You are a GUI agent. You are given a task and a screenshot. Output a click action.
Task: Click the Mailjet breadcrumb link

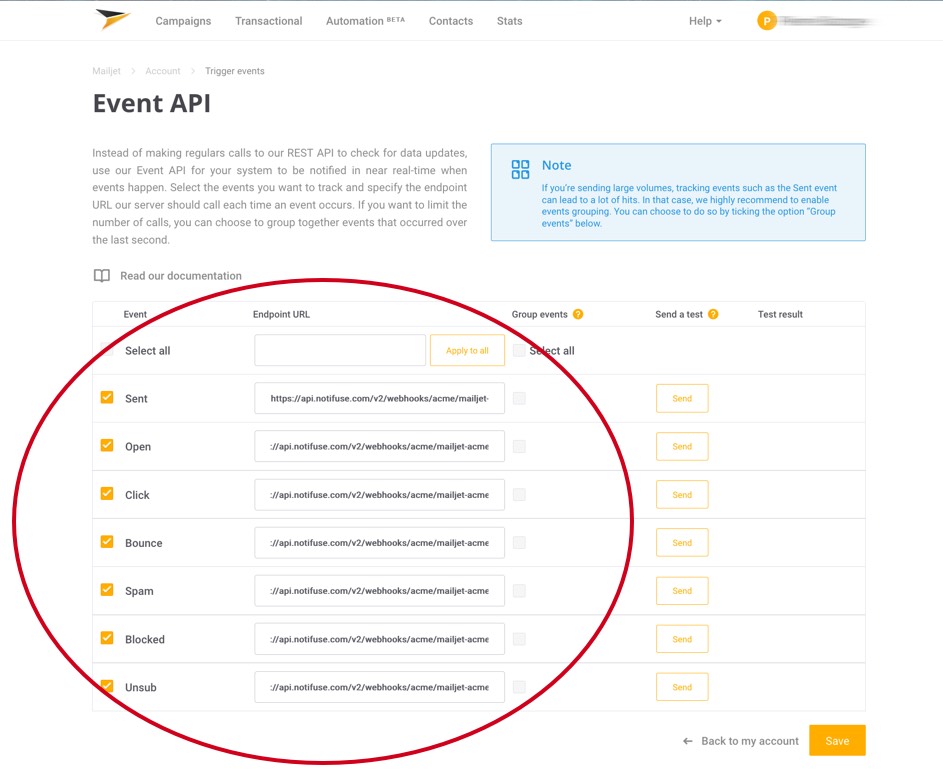(x=106, y=71)
